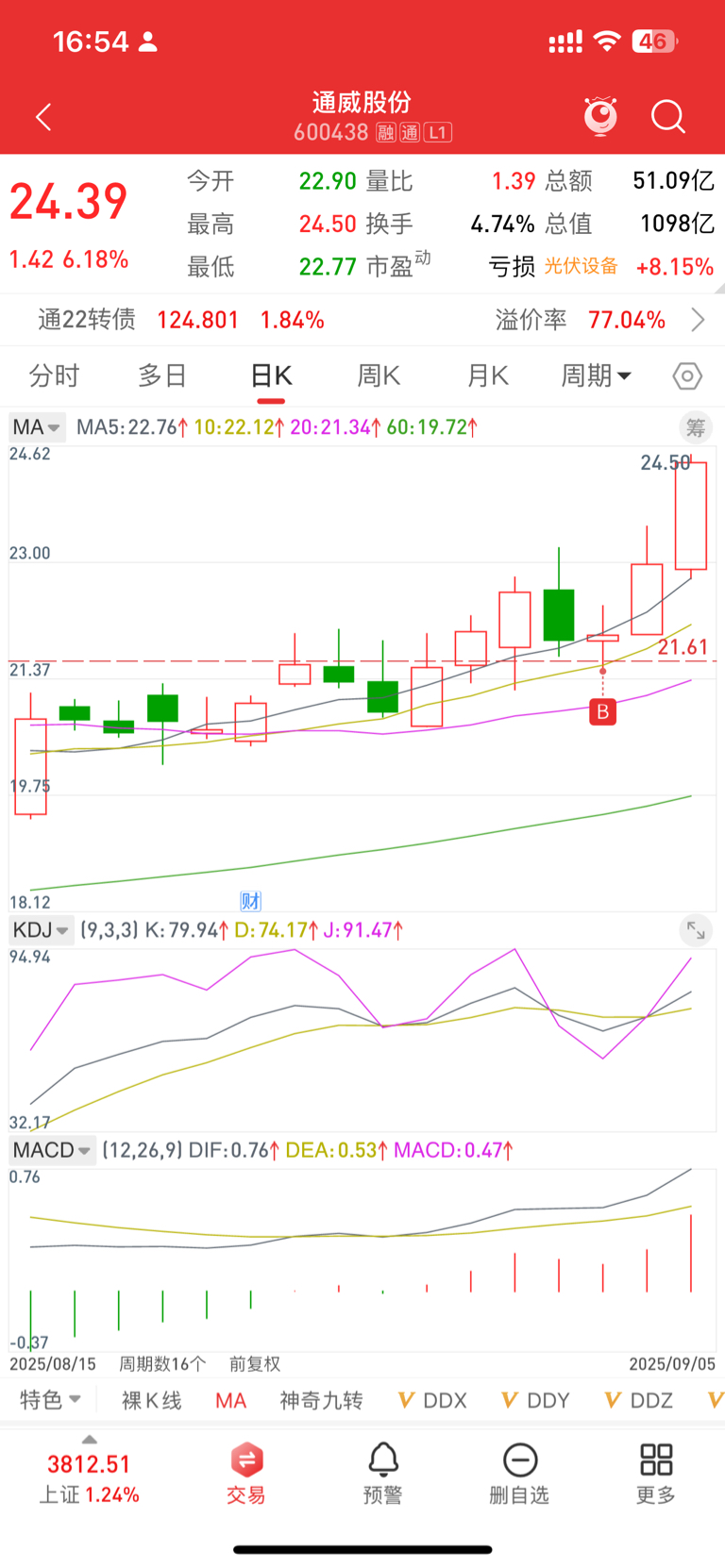Tap the 通22转债 bond link
The height and width of the screenshot is (1568, 725).
tap(87, 320)
